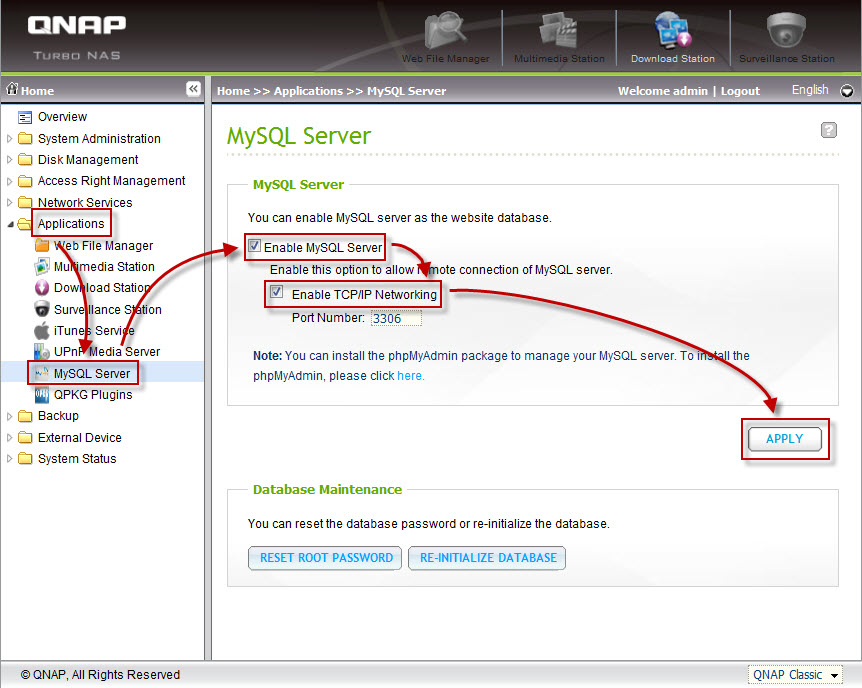Open Surveillance Station from top banner
This screenshot has width=862, height=688.
point(787,37)
